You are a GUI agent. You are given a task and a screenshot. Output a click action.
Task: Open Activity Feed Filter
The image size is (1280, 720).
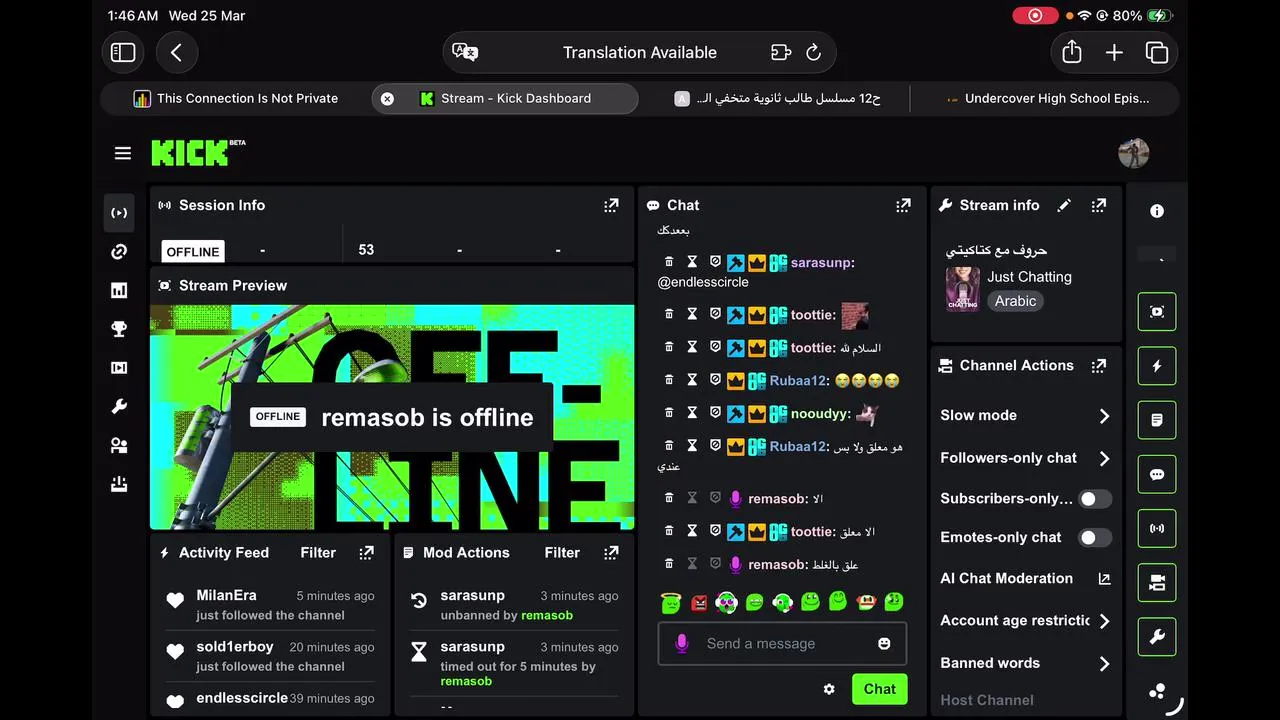pos(318,552)
